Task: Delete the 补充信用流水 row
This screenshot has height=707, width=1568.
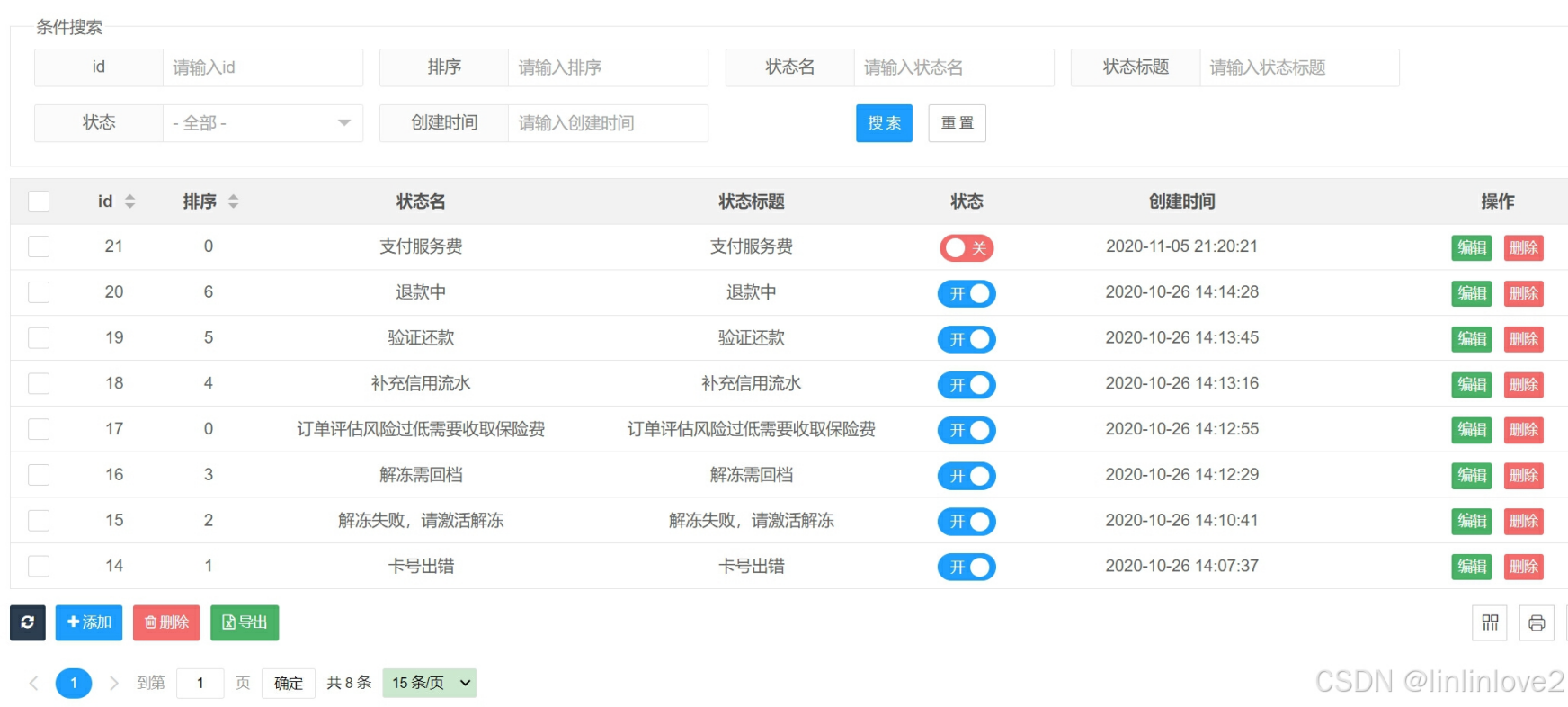Action: 1524,385
